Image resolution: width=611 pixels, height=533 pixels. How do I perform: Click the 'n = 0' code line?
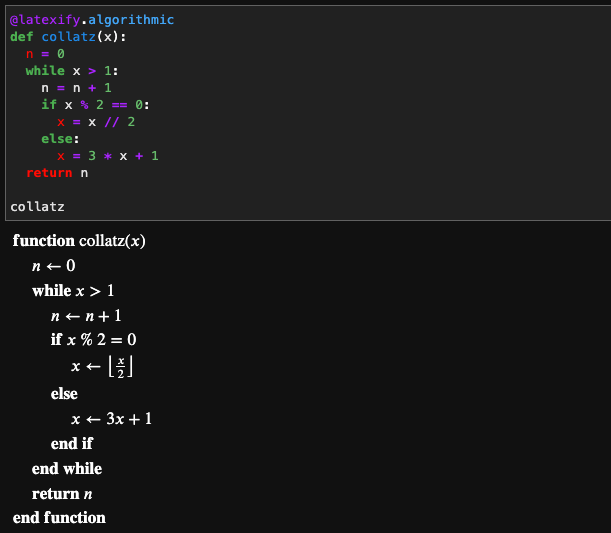click(45, 54)
